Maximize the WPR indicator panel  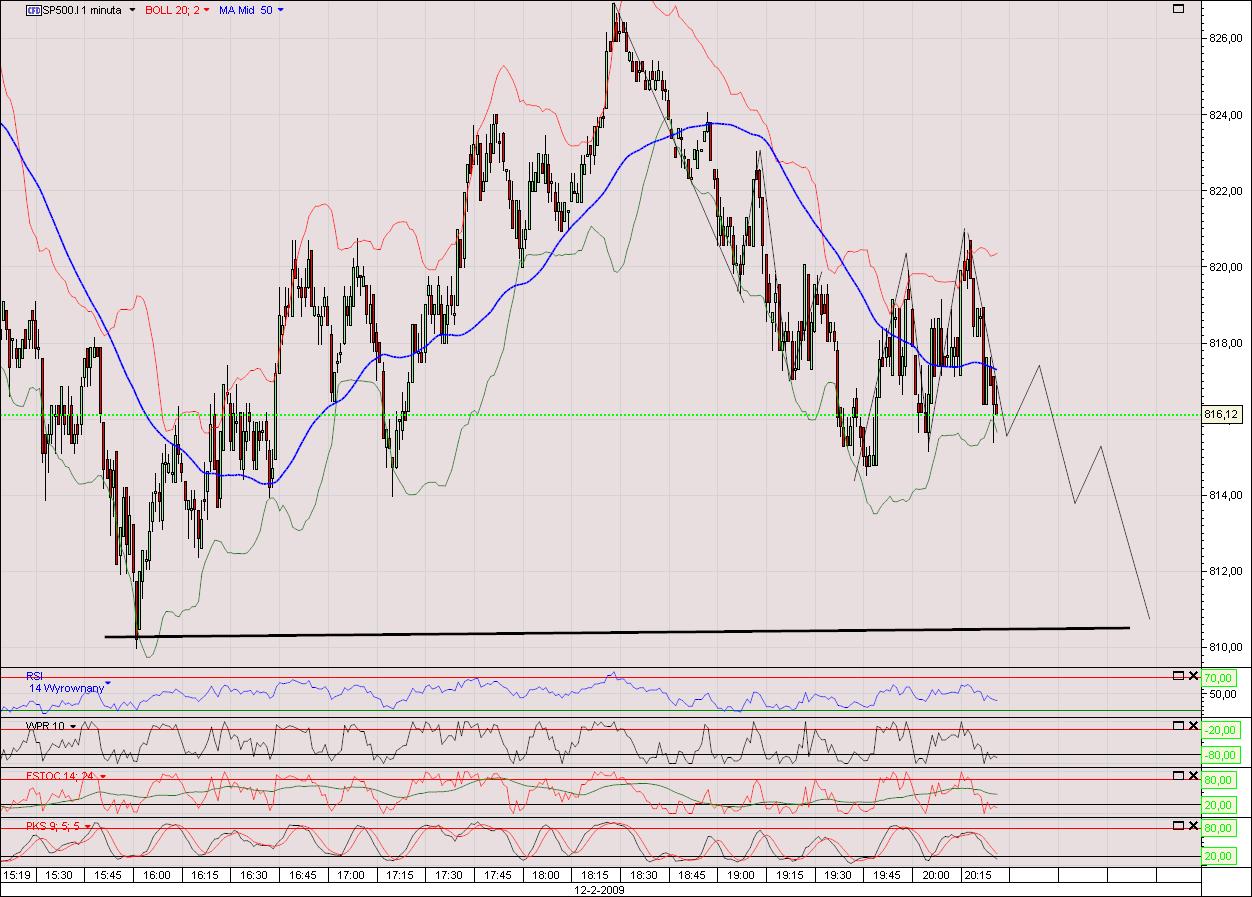[1177, 724]
